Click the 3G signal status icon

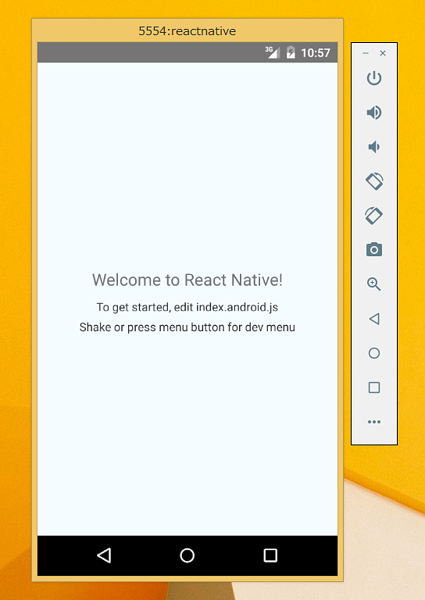click(x=272, y=52)
